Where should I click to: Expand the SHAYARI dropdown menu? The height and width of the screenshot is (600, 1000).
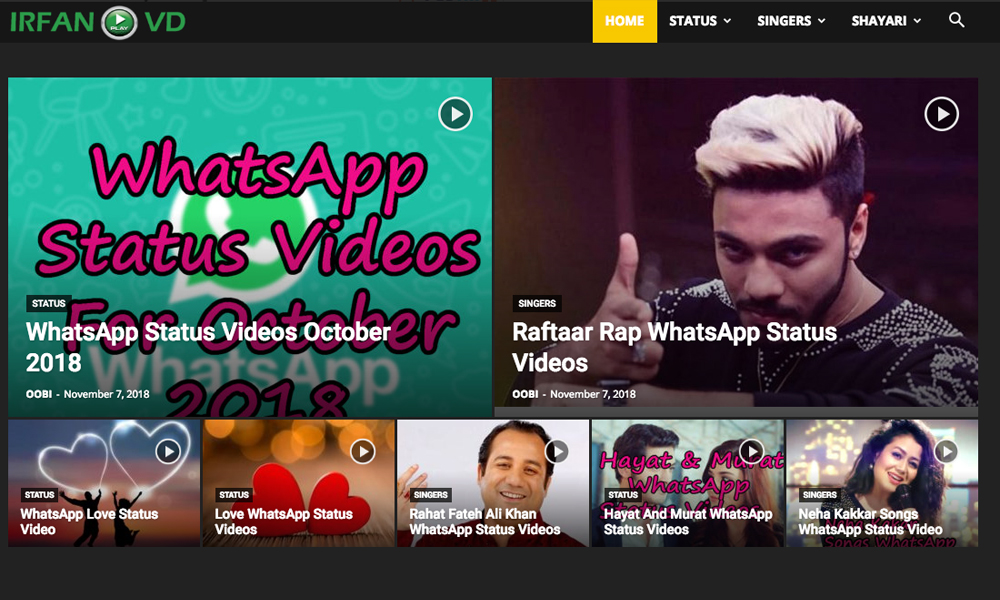coord(886,21)
